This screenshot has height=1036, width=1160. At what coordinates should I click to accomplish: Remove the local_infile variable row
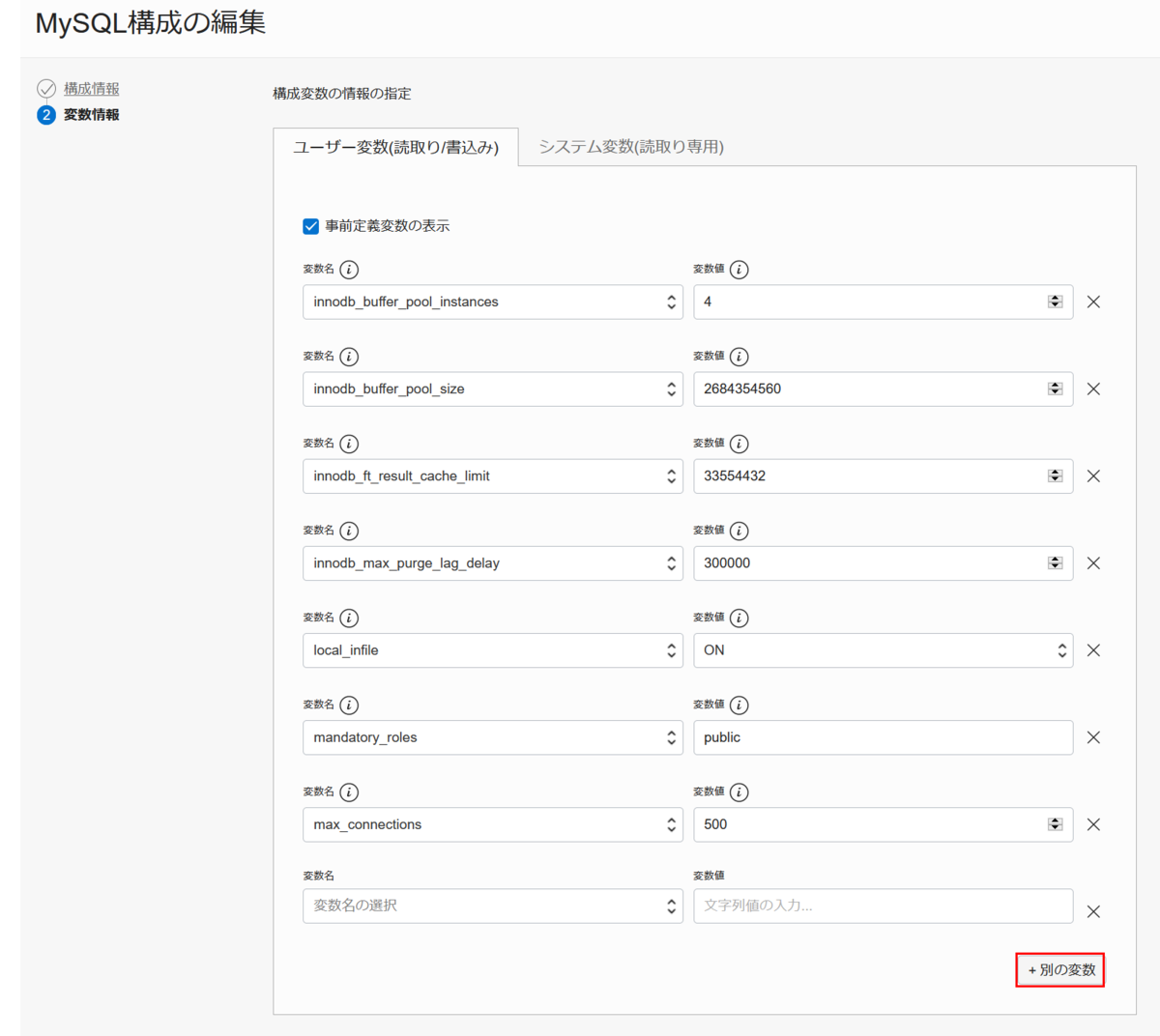[1093, 650]
